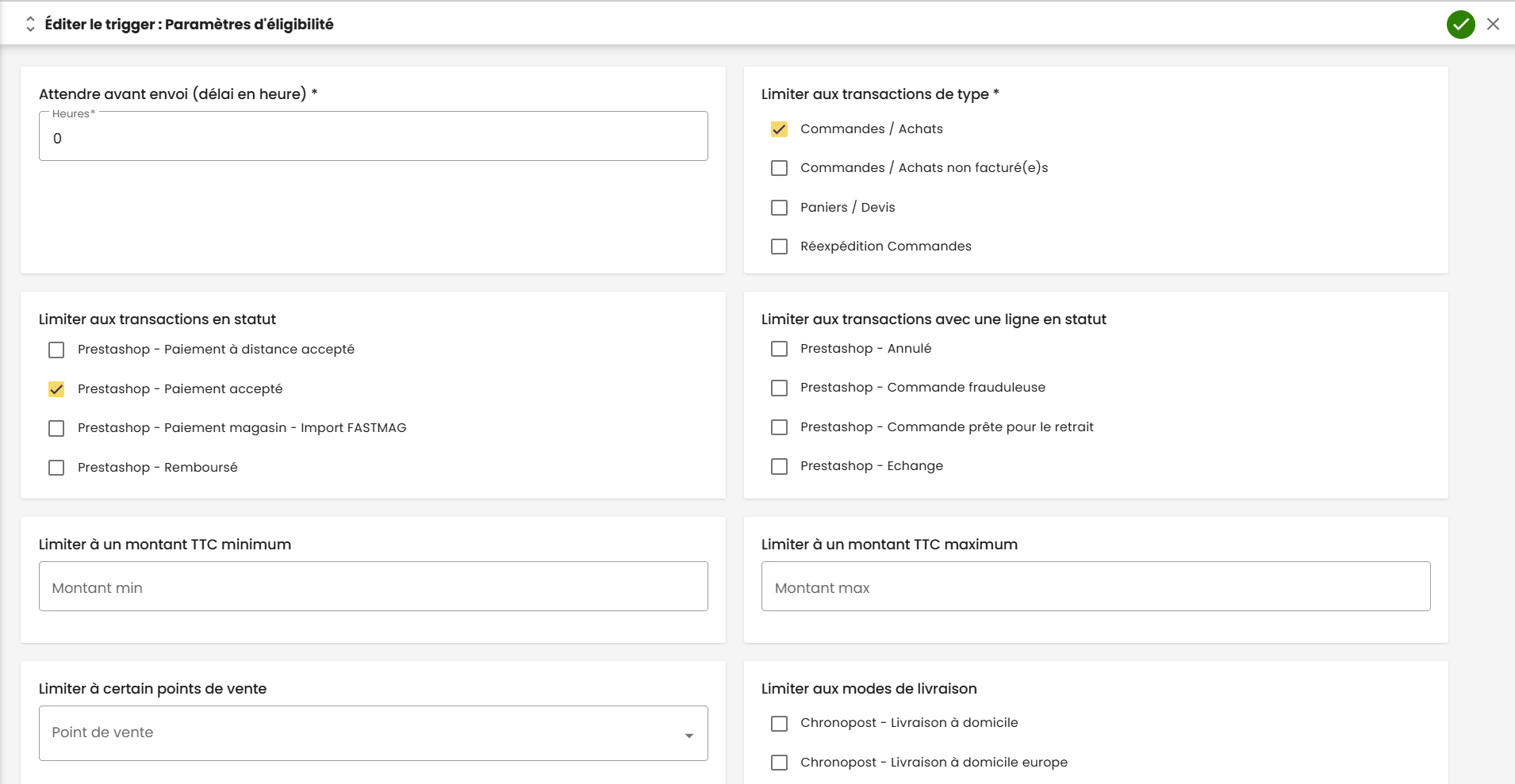Click 'Limiter à un montant TTC maximum' label
This screenshot has height=784, width=1515.
(889, 545)
